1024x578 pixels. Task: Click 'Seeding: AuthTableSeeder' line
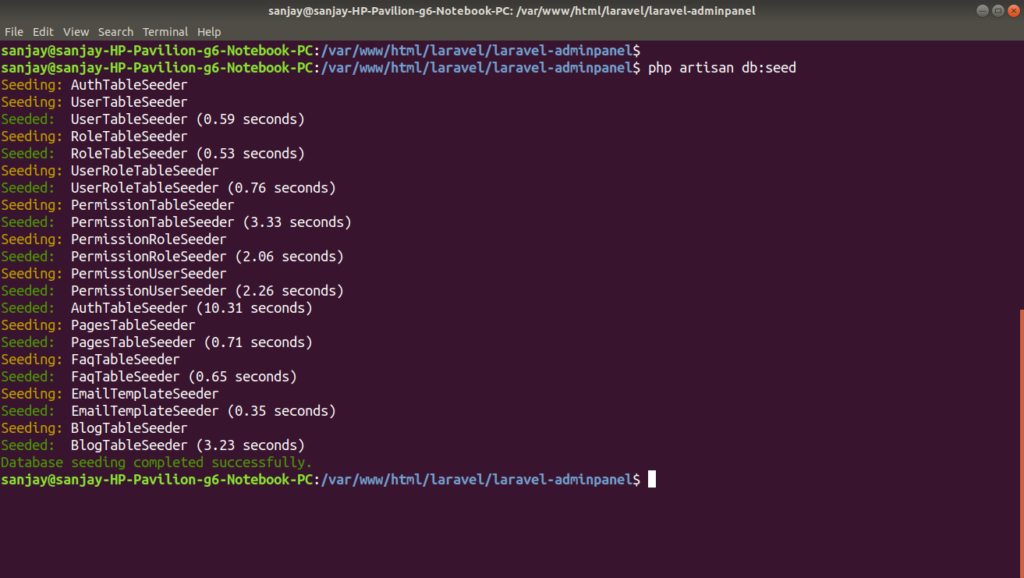click(x=94, y=85)
